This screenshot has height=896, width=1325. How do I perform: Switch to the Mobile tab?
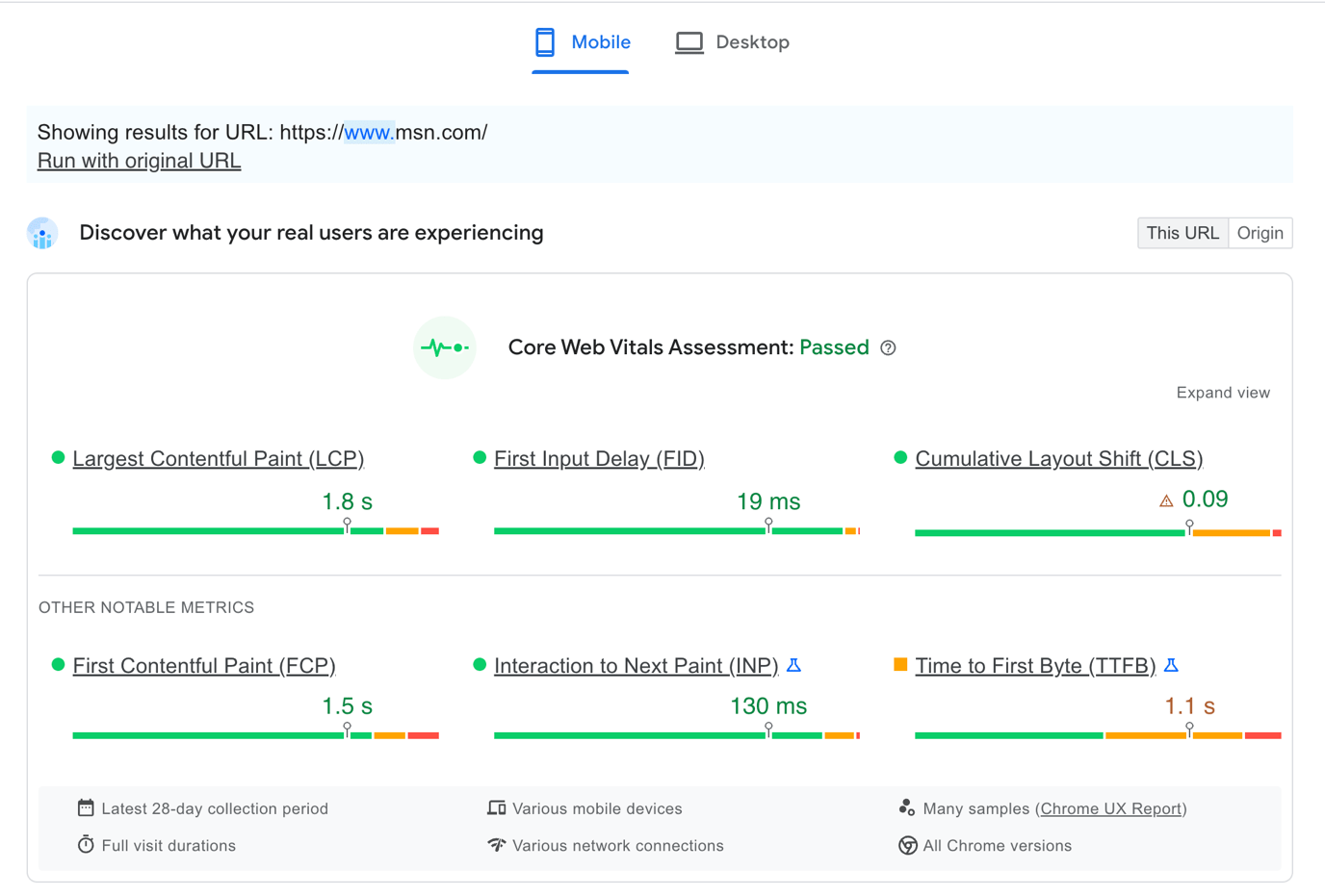click(581, 42)
